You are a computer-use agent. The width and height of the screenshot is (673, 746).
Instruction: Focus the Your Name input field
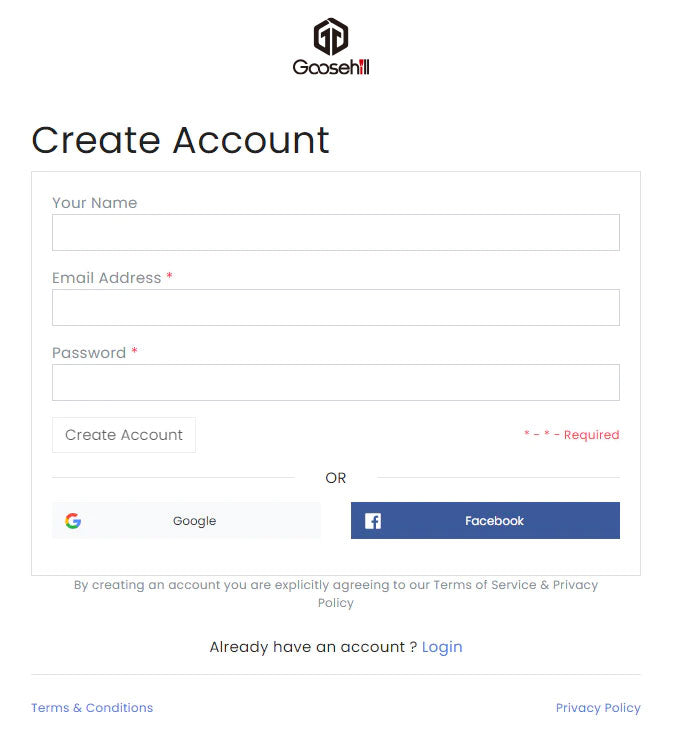pos(336,232)
